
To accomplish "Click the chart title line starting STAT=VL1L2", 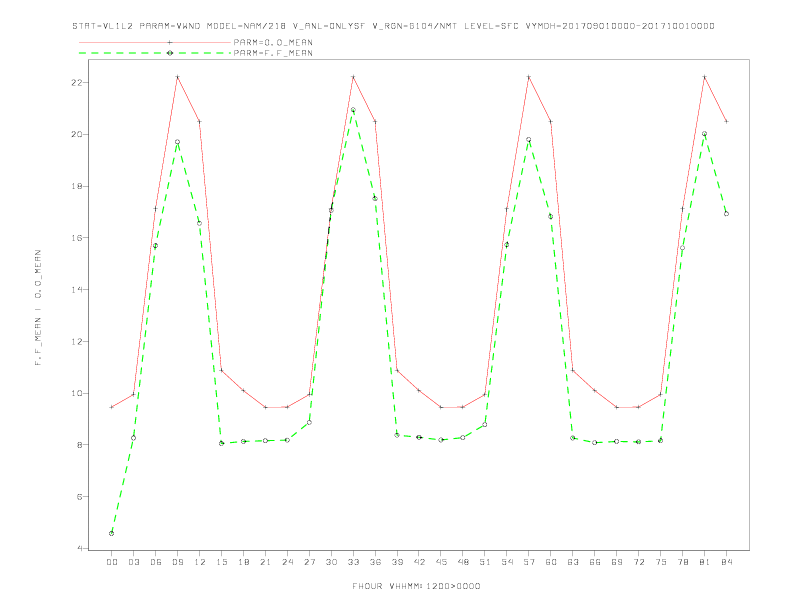I will pos(393,26).
